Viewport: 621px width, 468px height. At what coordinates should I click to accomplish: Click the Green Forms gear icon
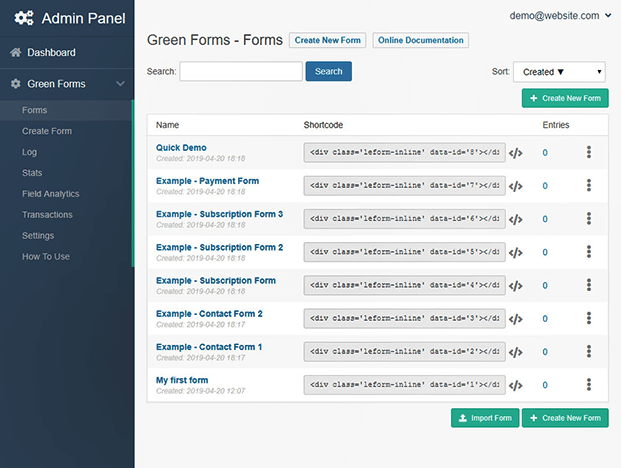tap(15, 84)
